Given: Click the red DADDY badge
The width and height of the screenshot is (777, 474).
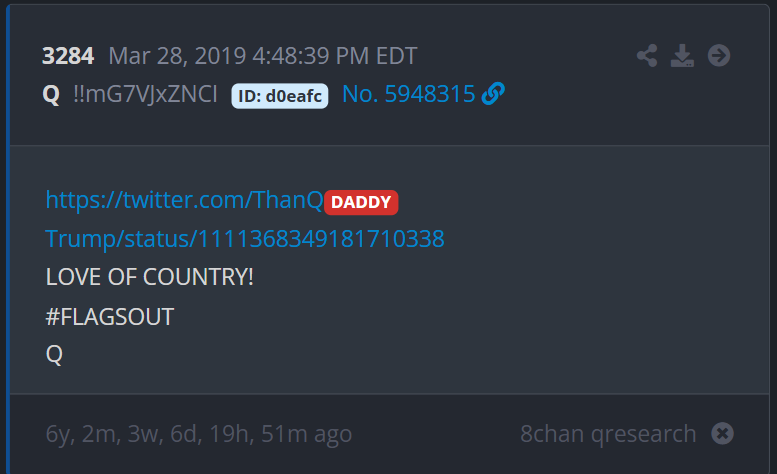Looking at the screenshot, I should click(361, 202).
